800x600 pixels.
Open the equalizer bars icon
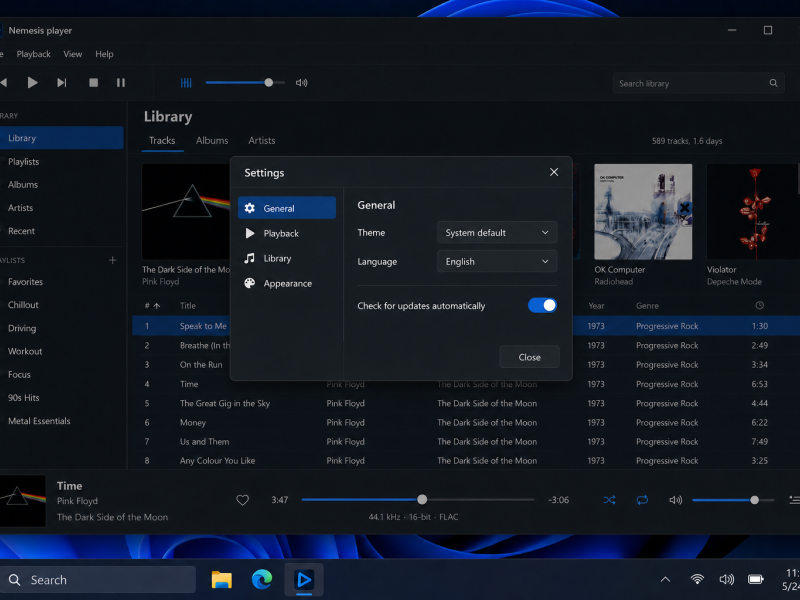186,83
